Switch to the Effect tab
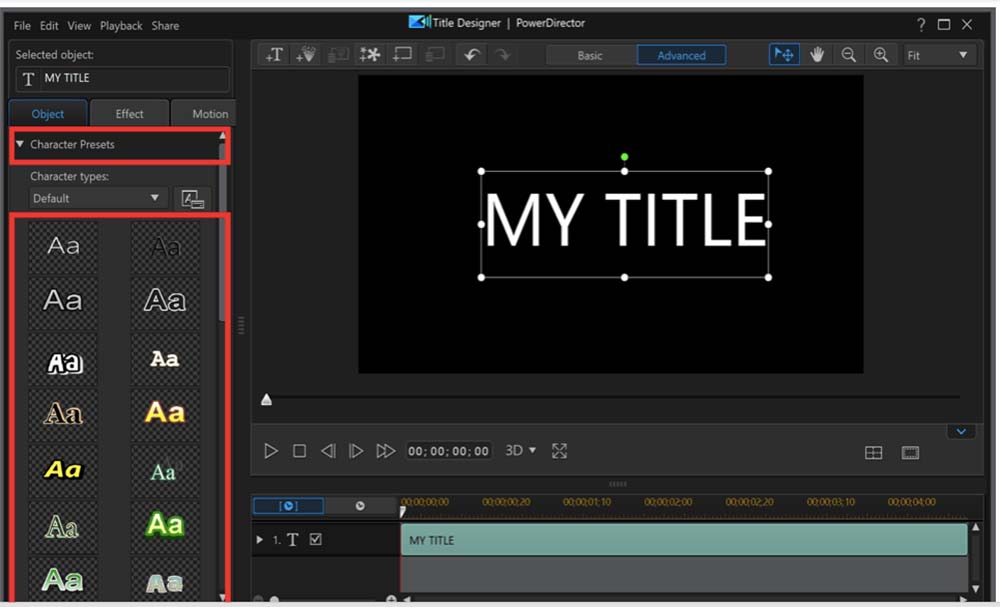 click(129, 113)
